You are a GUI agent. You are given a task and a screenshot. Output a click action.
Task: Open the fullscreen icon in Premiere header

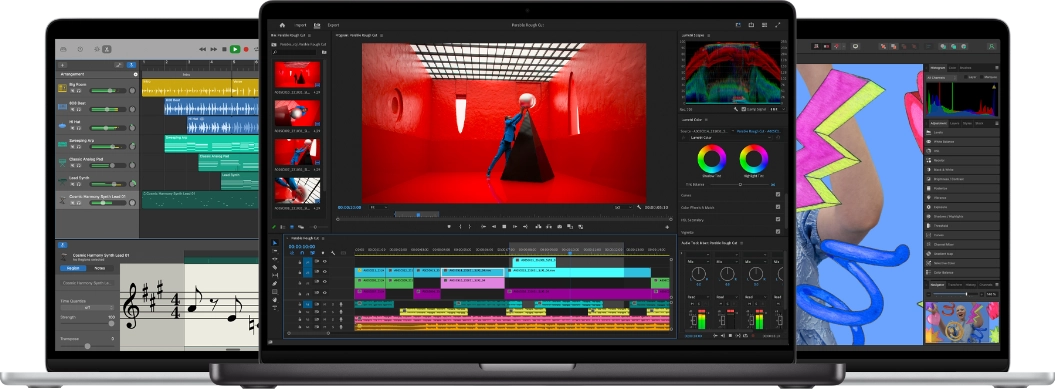coord(778,25)
